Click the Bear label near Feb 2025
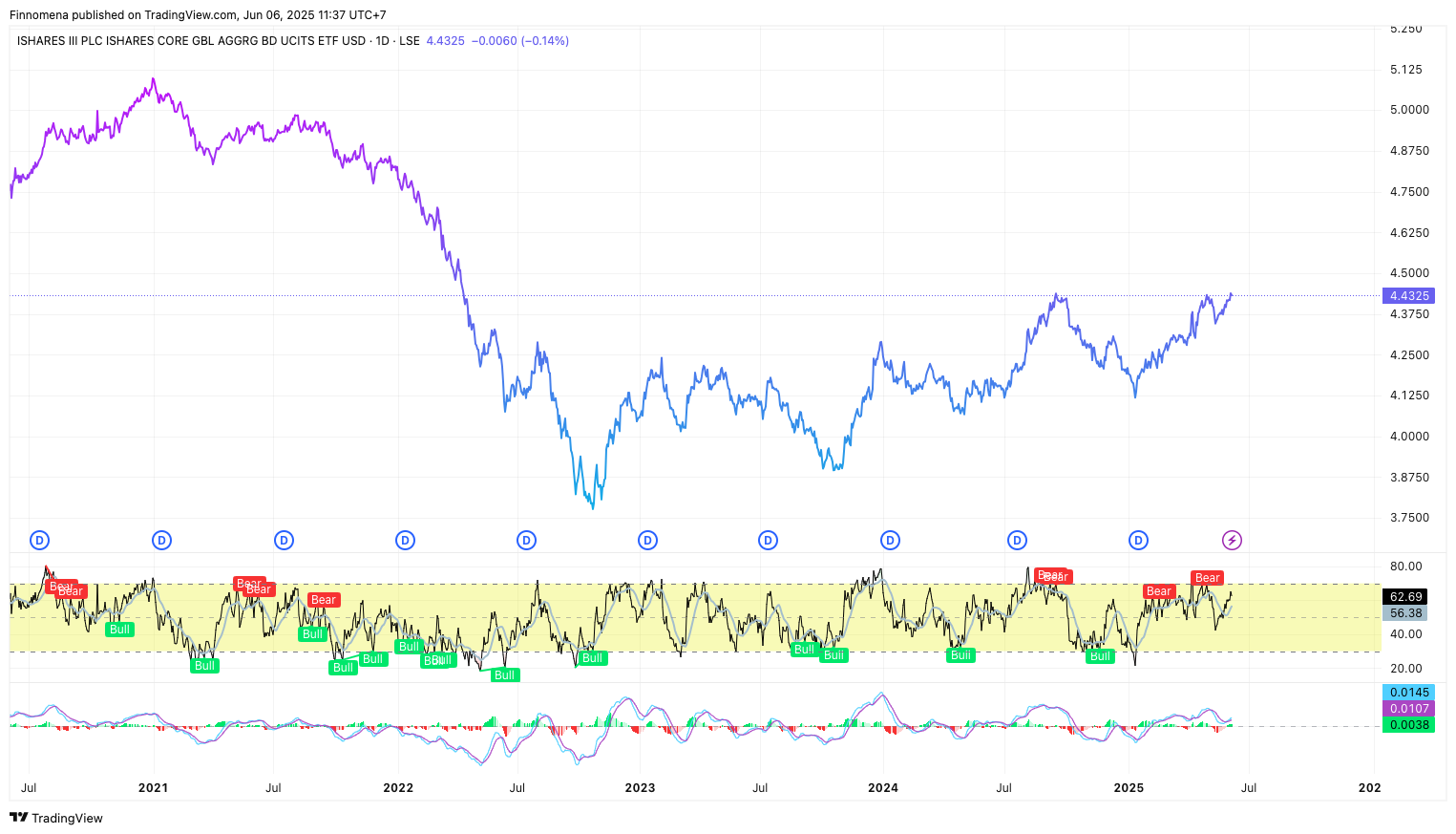The width and height of the screenshot is (1456, 834). pos(1158,591)
